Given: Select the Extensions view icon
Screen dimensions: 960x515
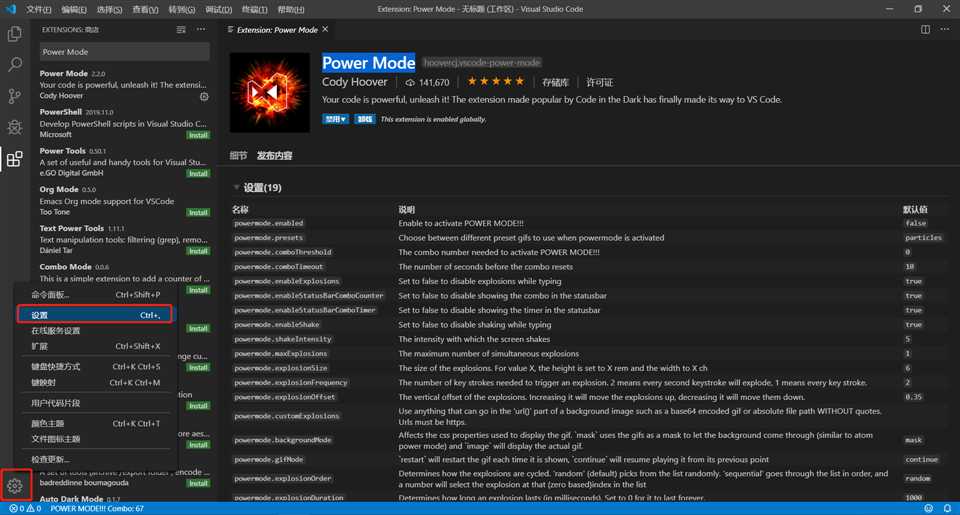Looking at the screenshot, I should (15, 159).
